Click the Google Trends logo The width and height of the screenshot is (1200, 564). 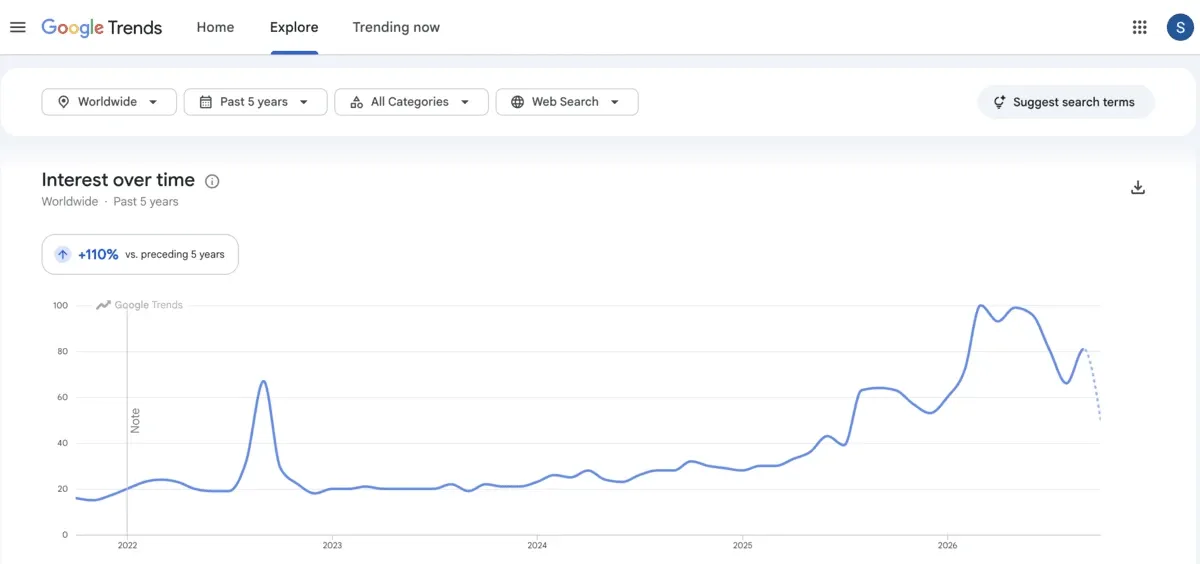click(101, 27)
